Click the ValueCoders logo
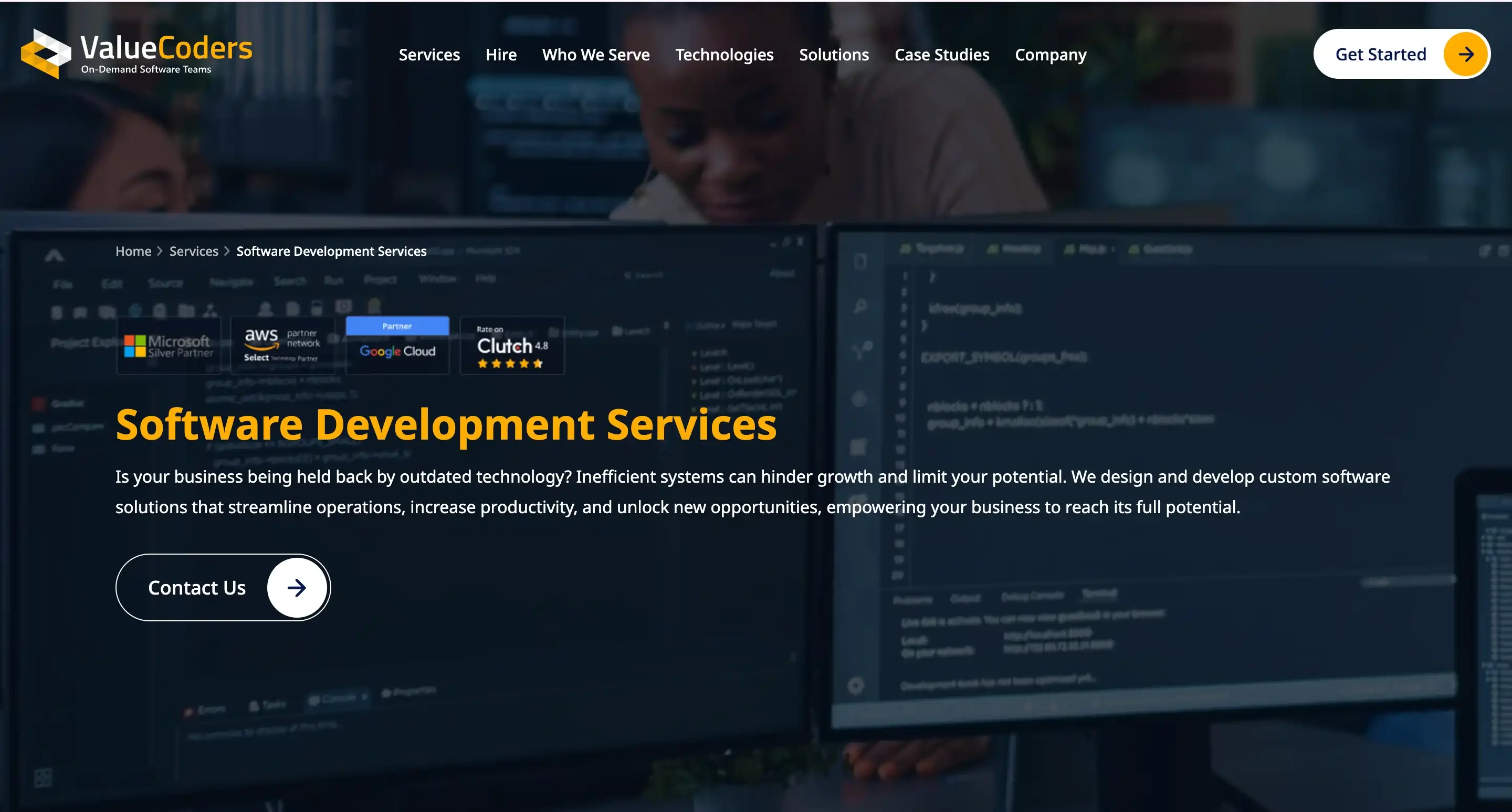The width and height of the screenshot is (1512, 812). (x=136, y=54)
